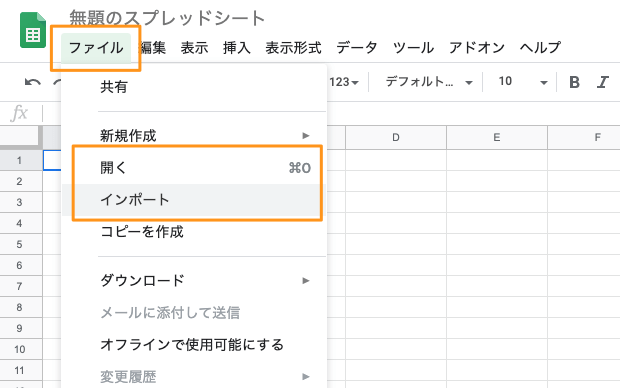Click the undo arrow icon

(32, 82)
